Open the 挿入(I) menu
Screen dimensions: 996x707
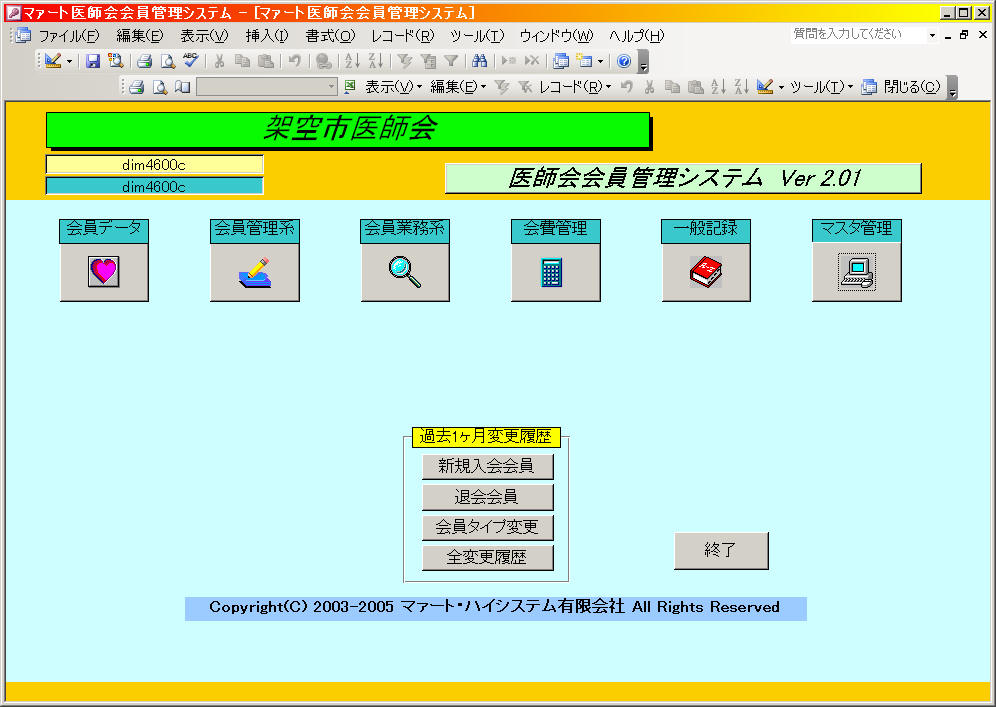pyautogui.click(x=267, y=36)
